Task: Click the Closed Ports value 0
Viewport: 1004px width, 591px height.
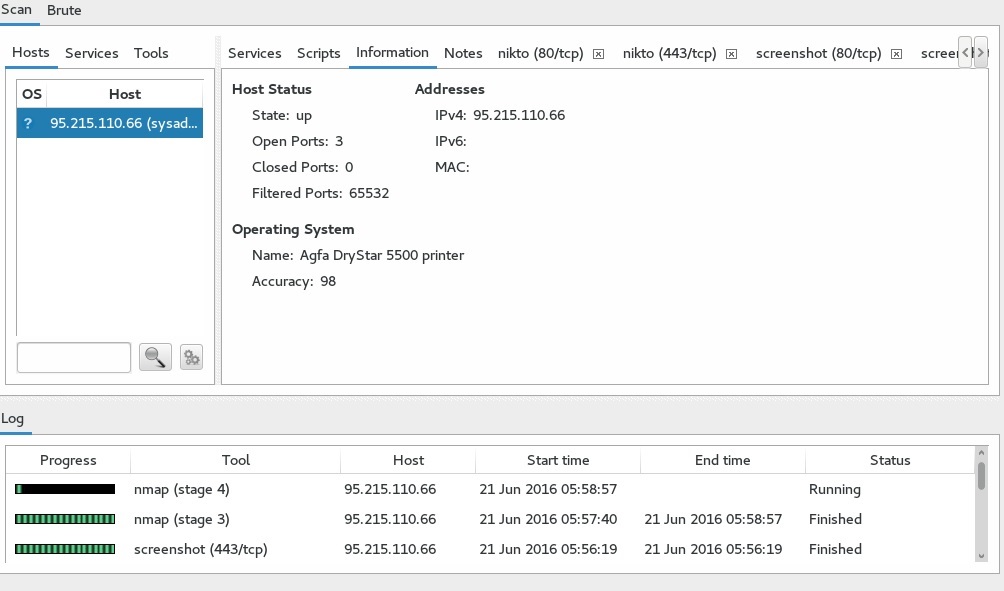Action: click(349, 167)
